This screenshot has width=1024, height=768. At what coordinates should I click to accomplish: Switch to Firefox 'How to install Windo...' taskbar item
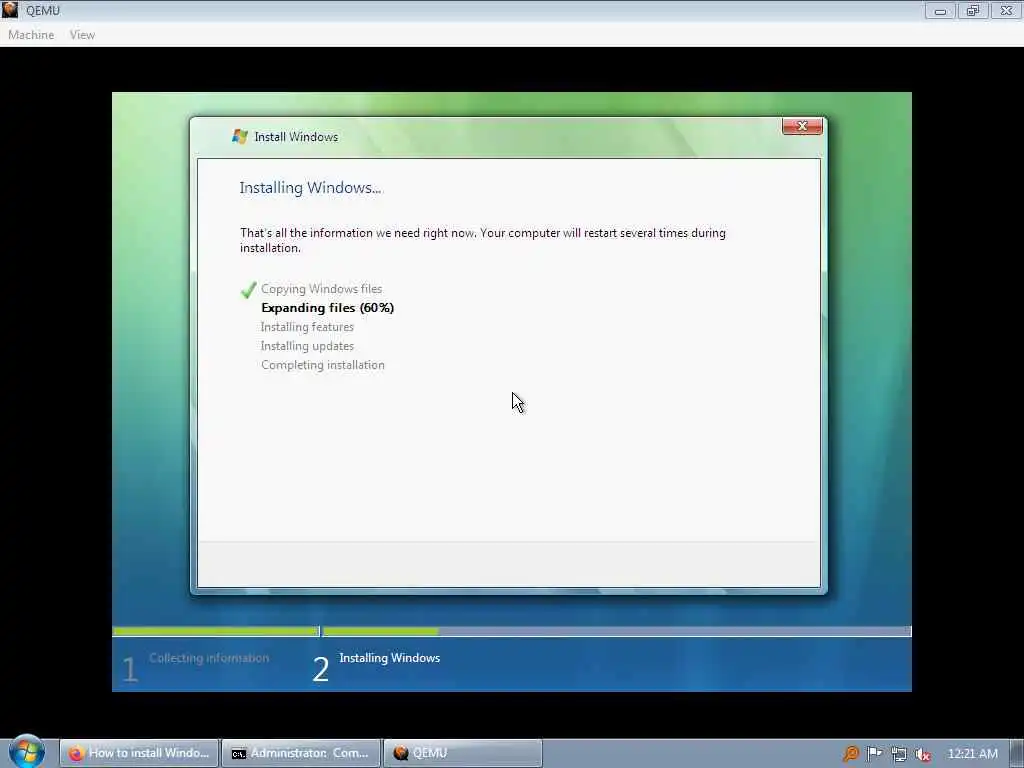(139, 753)
